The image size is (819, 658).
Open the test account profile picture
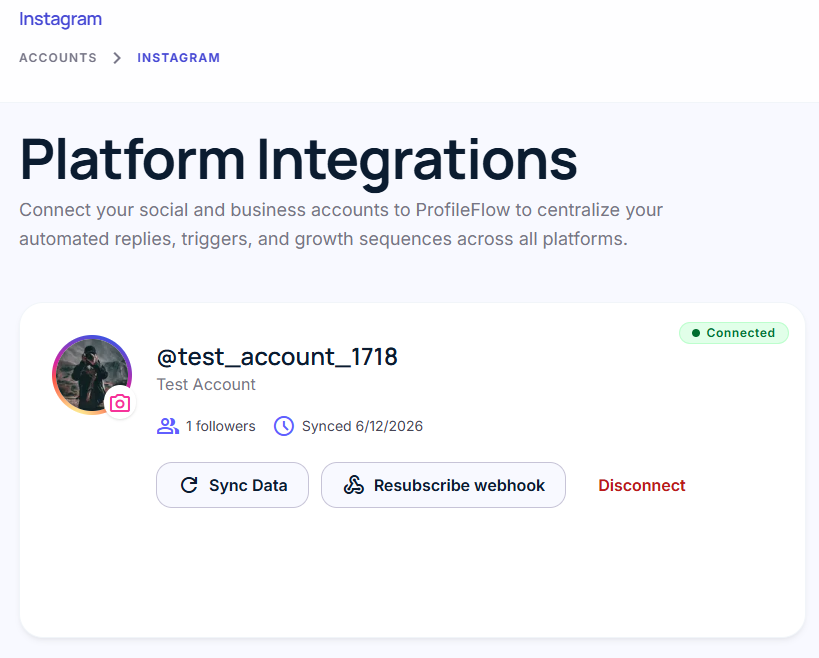coord(92,375)
